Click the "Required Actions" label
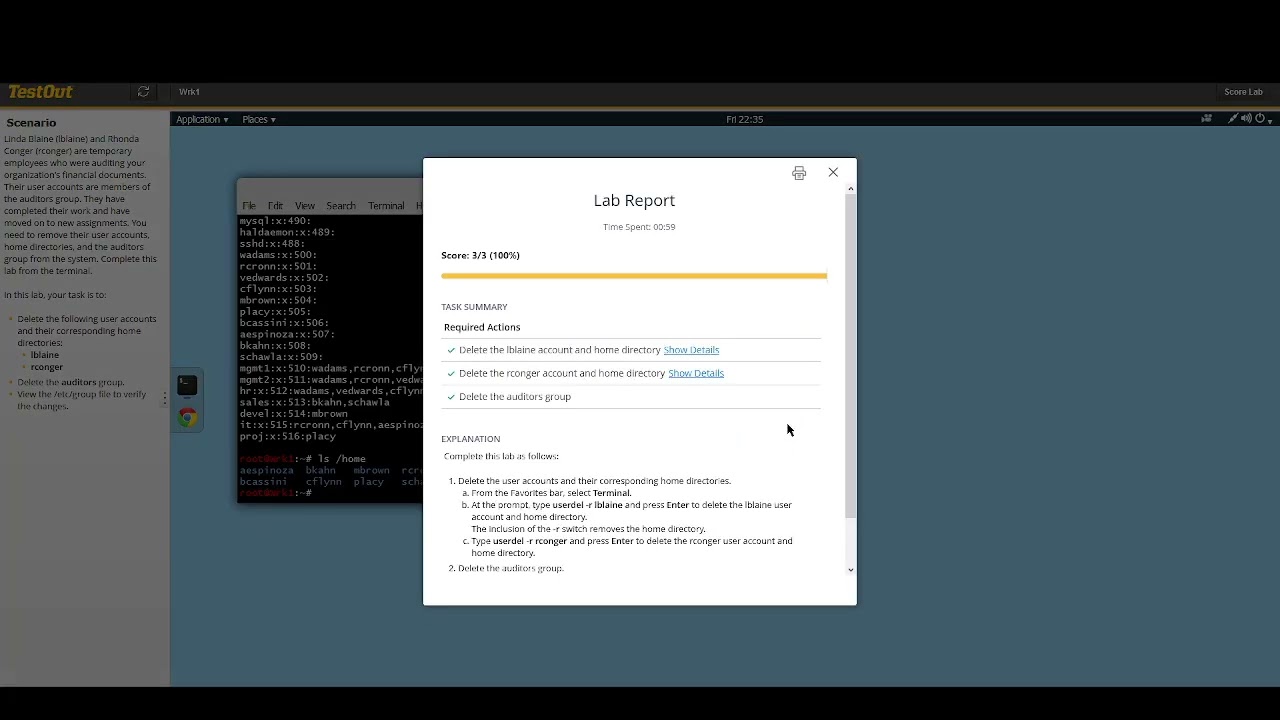The width and height of the screenshot is (1280, 720). pyautogui.click(x=482, y=327)
